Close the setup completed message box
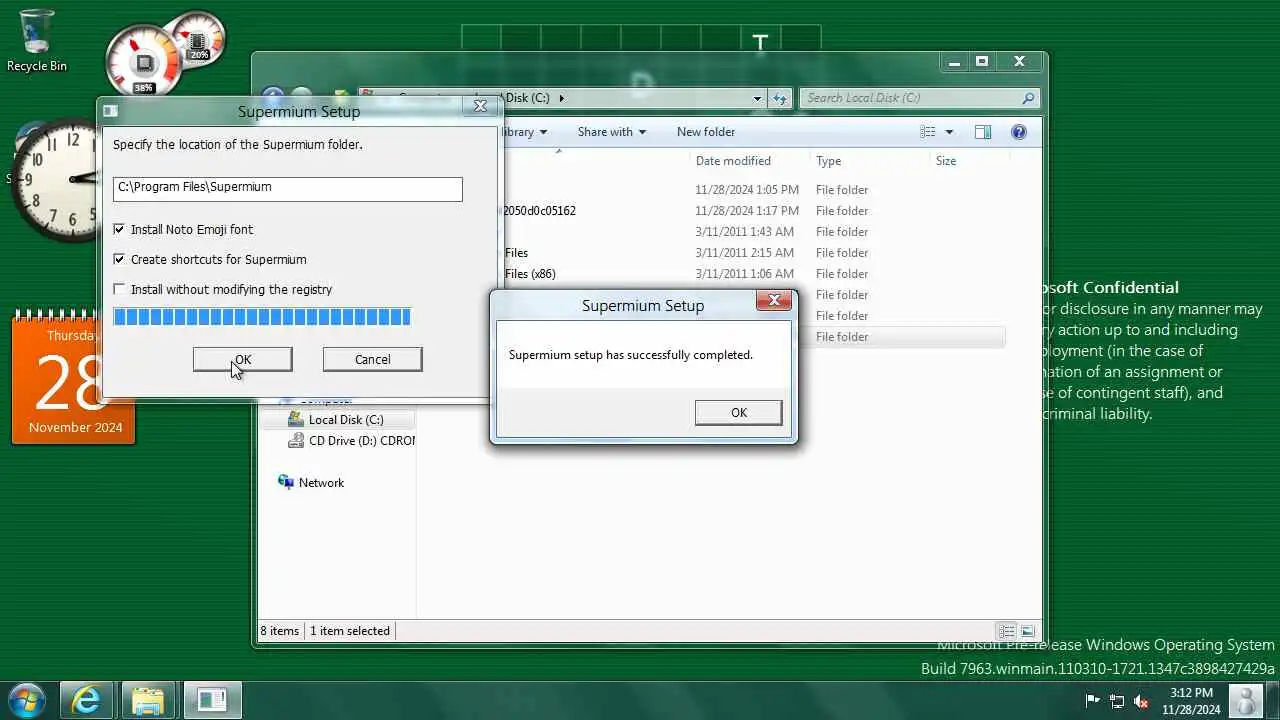This screenshot has width=1280, height=720. coord(774,300)
